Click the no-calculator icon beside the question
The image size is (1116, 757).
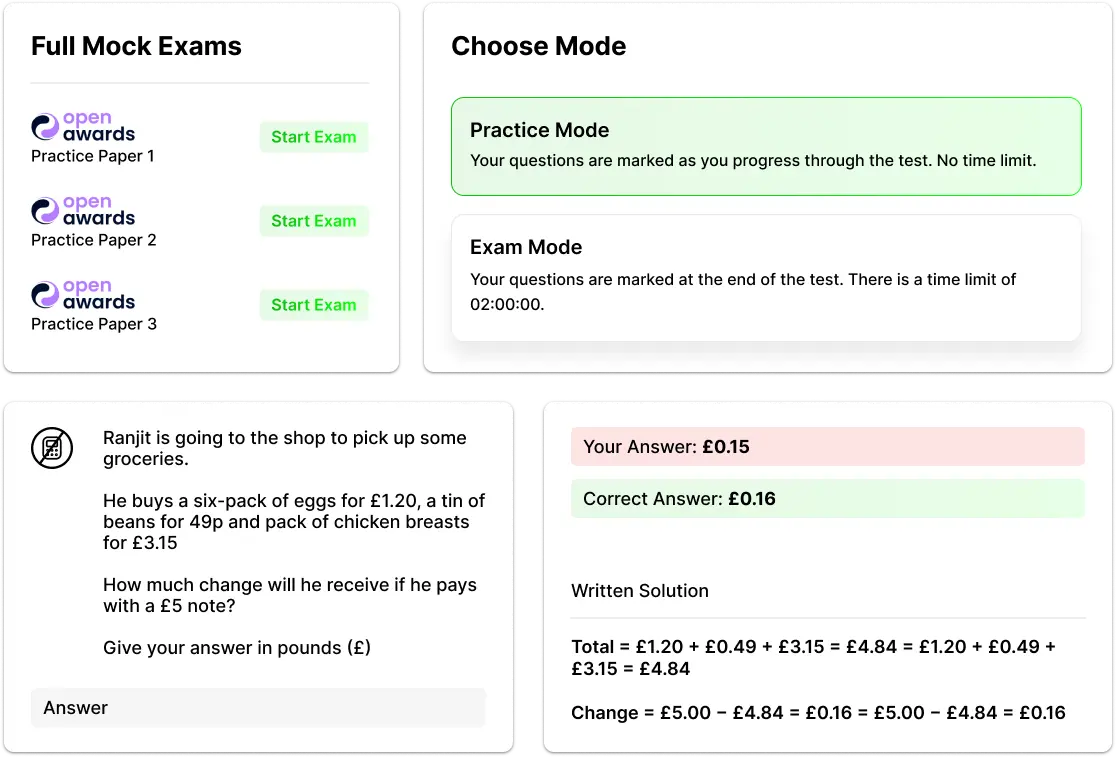(52, 448)
